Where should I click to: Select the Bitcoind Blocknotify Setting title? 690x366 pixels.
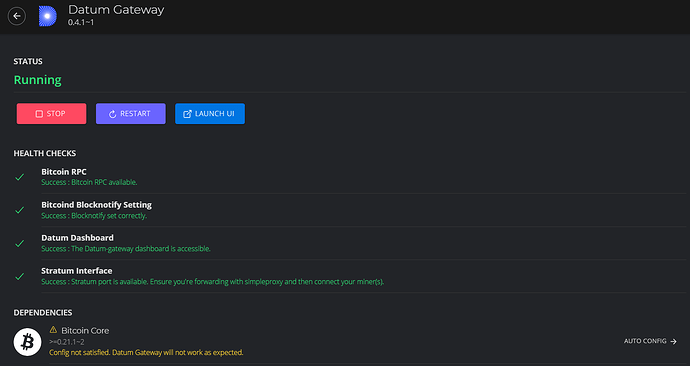coord(96,205)
